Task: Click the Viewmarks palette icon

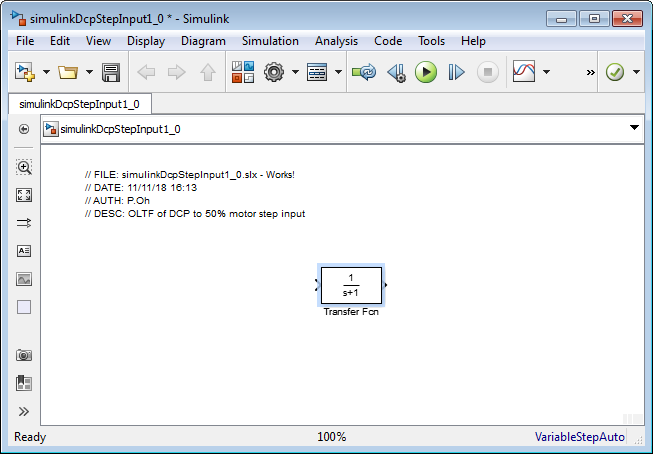Action: click(x=24, y=383)
